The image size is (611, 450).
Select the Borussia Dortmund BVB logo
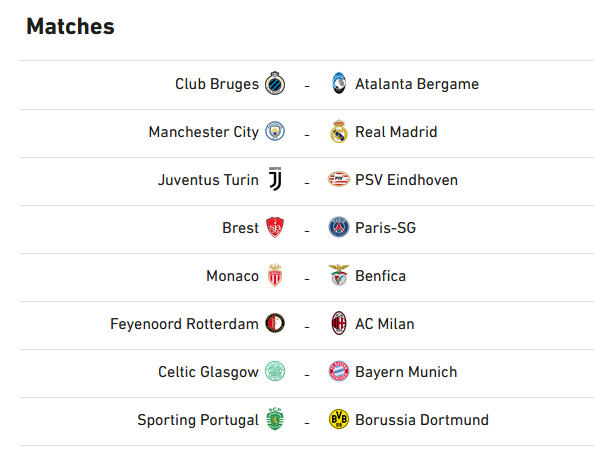pyautogui.click(x=339, y=419)
